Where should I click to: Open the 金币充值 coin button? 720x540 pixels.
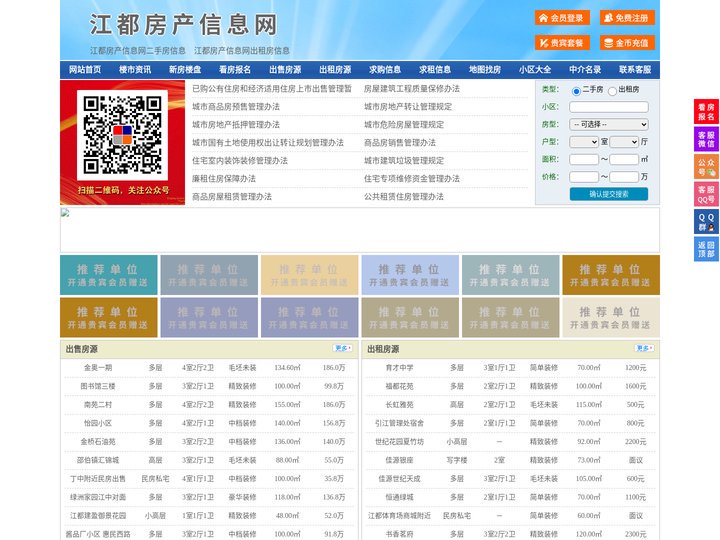pos(627,43)
